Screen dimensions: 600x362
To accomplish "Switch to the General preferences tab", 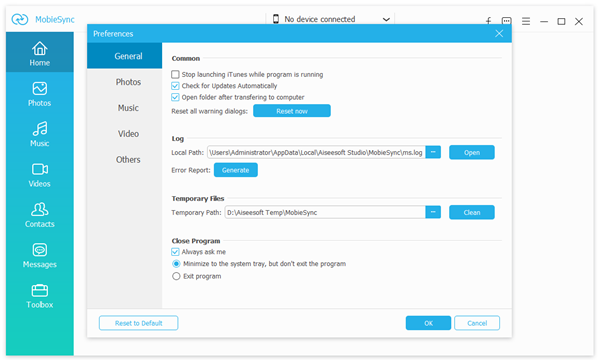I will [x=125, y=56].
